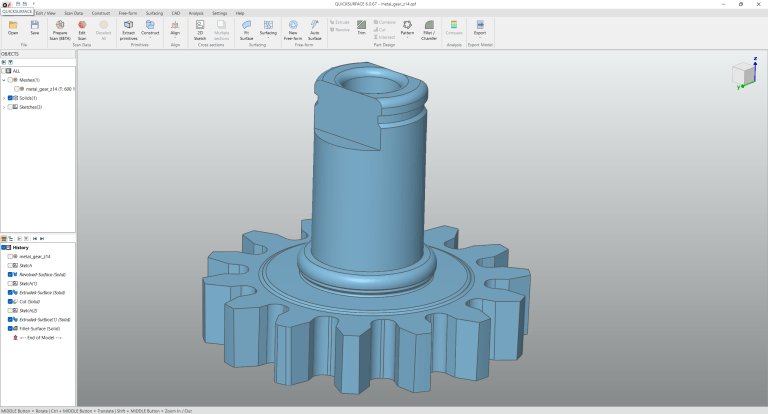Click the Open file icon
Screen dimensions: 768x414
click(x=13, y=24)
